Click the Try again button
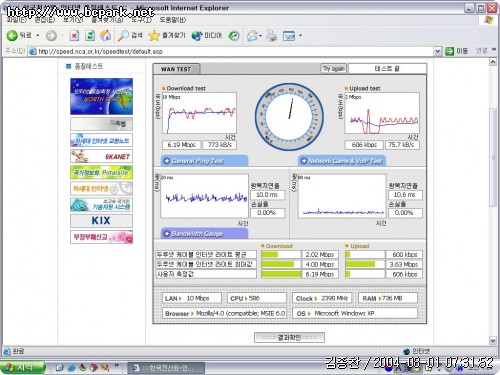 [334, 69]
